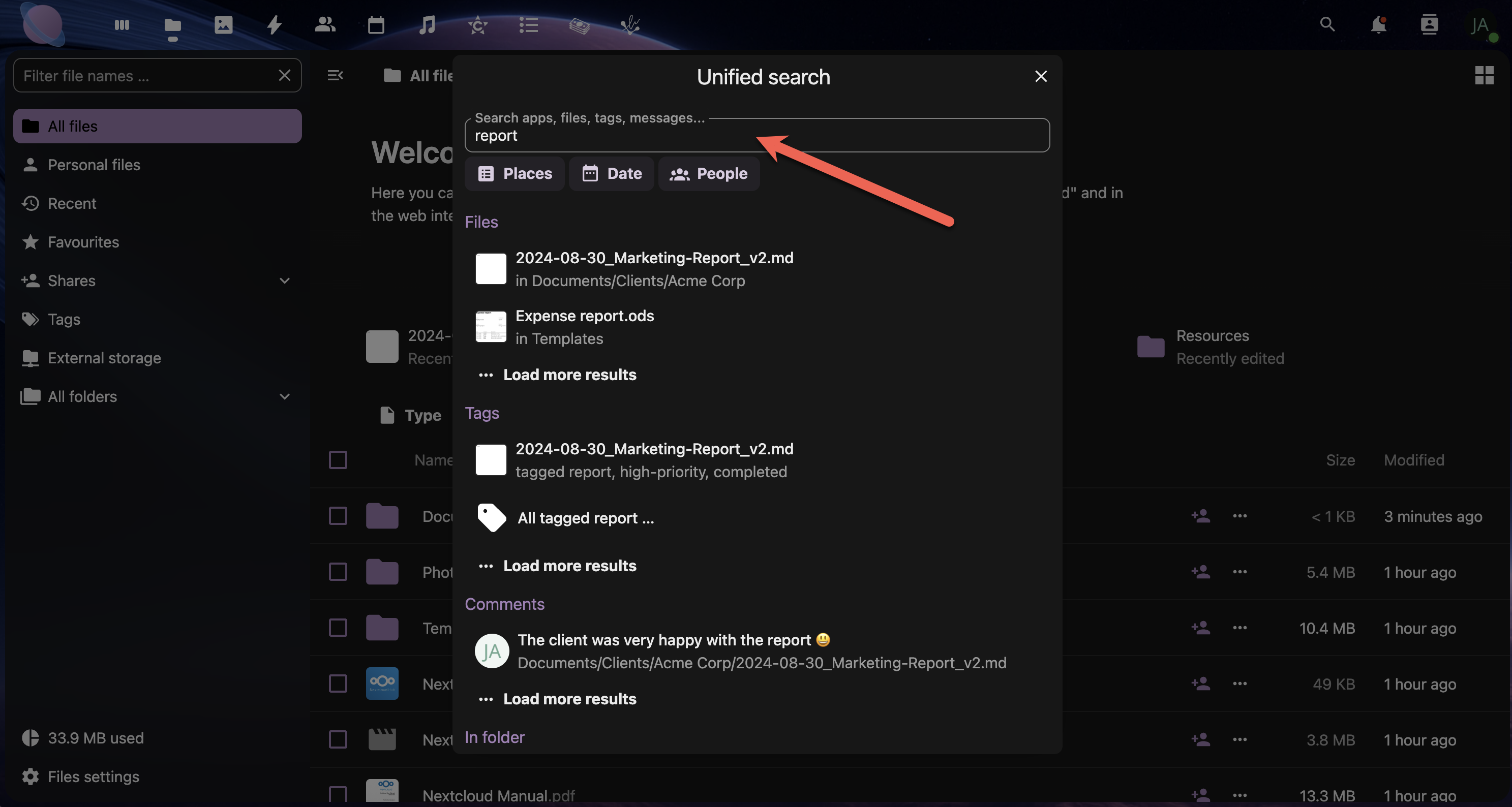This screenshot has width=1512, height=807.
Task: Open the Notifications bell icon
Action: point(1378,25)
